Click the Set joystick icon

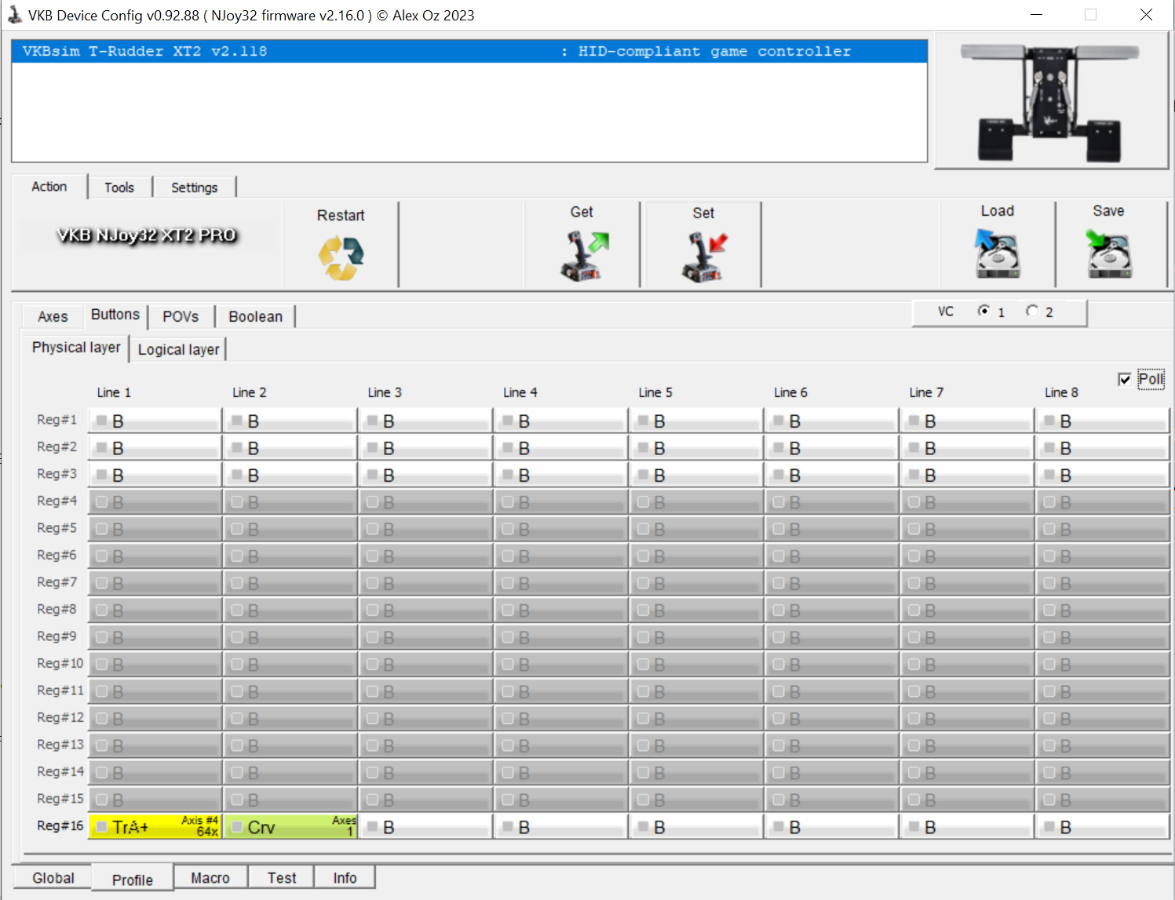pos(704,256)
